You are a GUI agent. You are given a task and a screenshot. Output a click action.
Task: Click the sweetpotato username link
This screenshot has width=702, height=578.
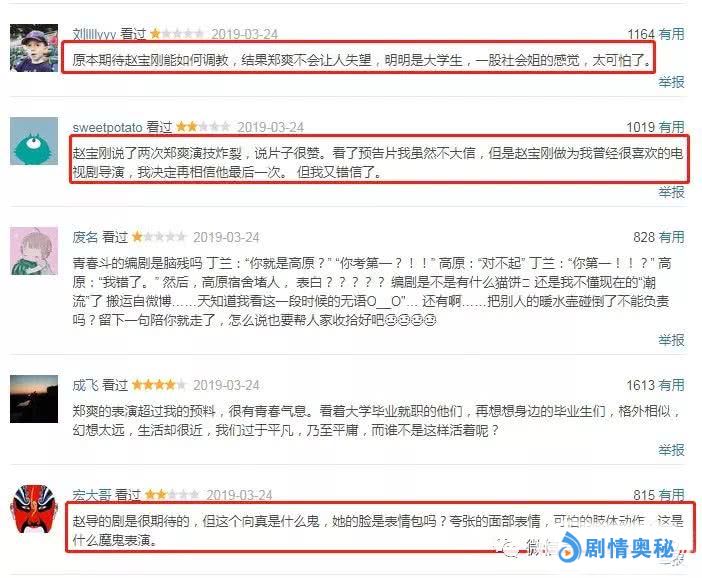coord(107,127)
